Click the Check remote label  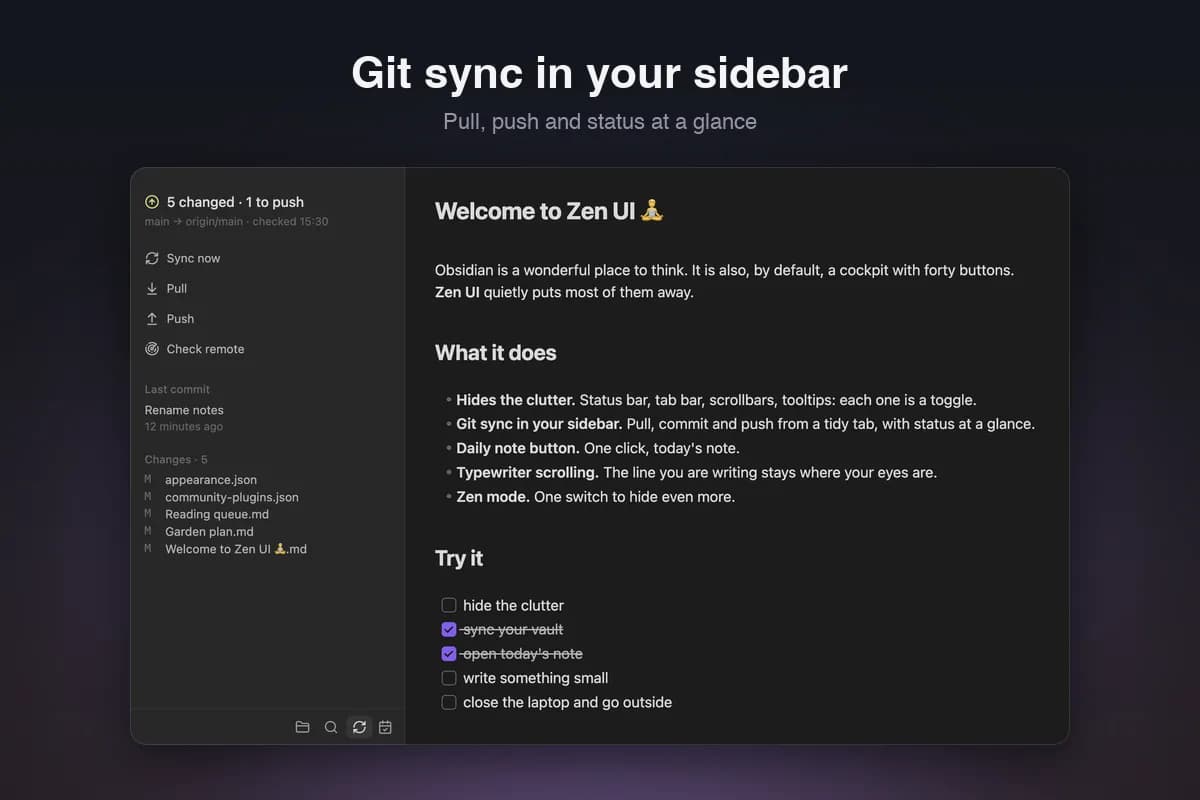pyautogui.click(x=205, y=349)
